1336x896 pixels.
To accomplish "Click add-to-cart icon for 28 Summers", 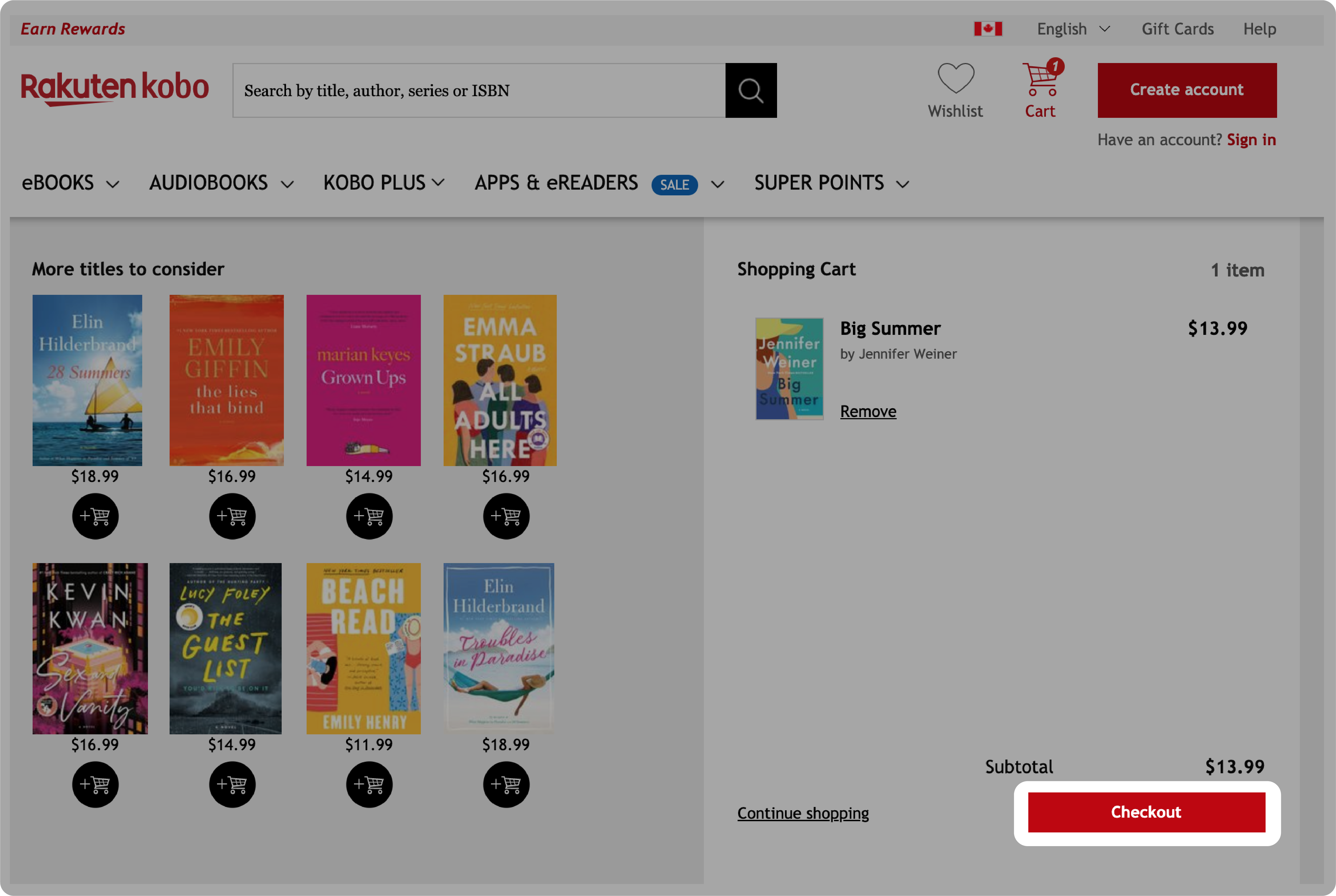I will (x=95, y=516).
